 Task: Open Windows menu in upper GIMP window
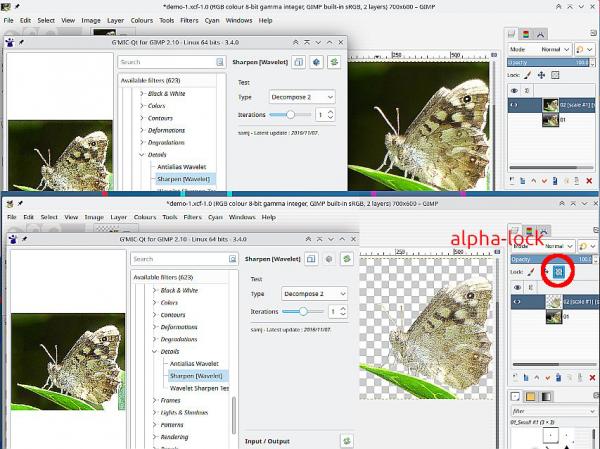pyautogui.click(x=239, y=21)
